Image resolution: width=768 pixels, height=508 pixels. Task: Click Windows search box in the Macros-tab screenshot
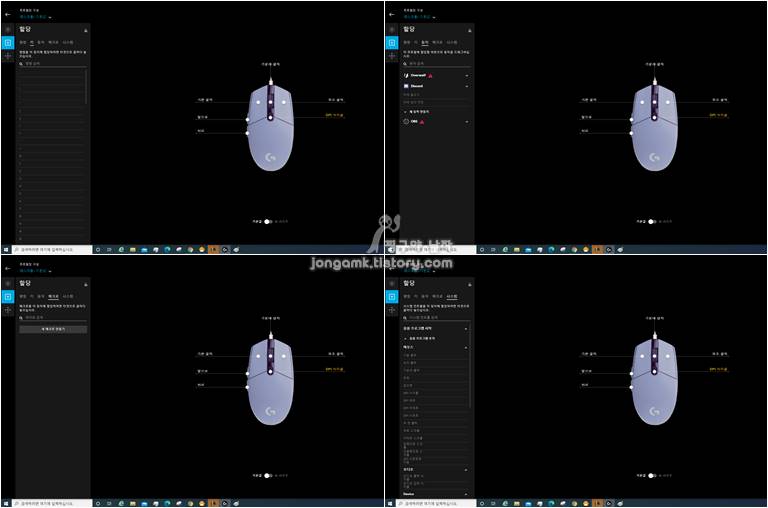tap(52, 503)
